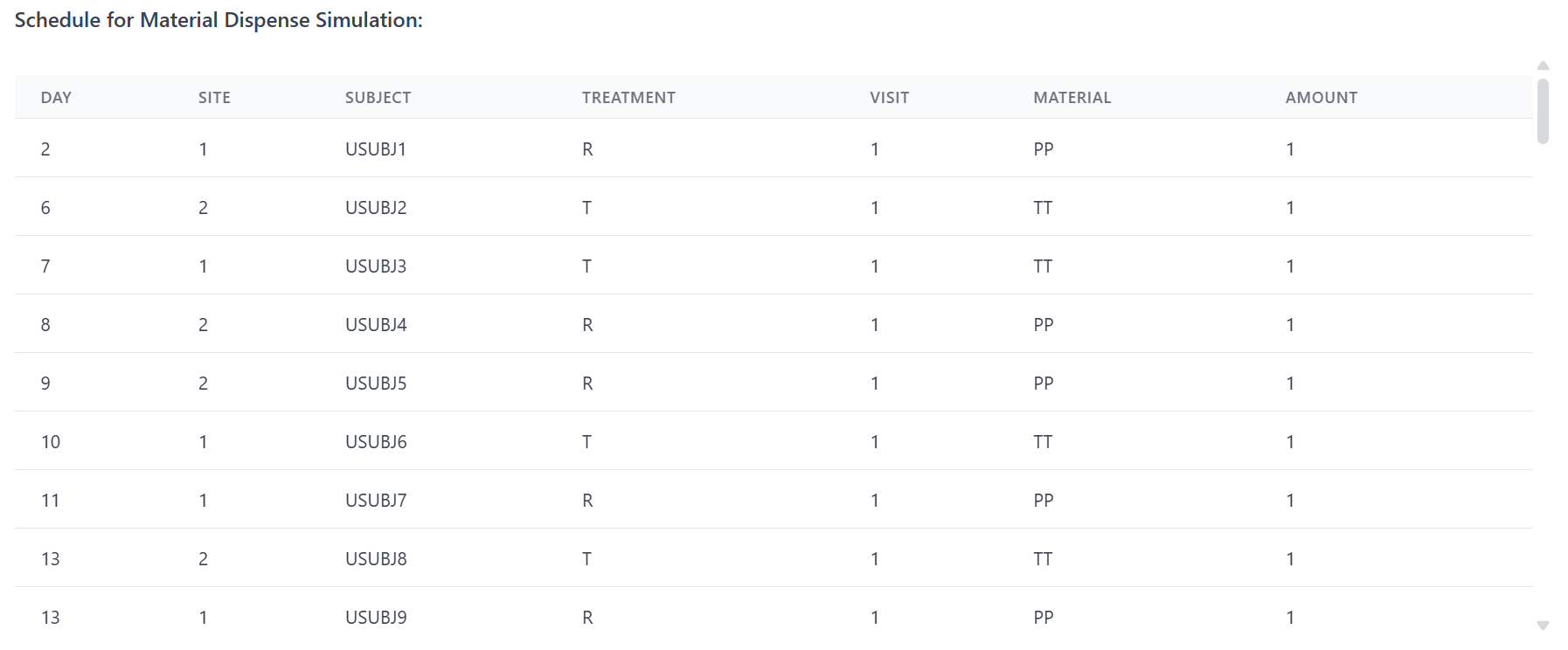Click the USUBJ3 subject cell
Image resolution: width=1568 pixels, height=650 pixels.
tap(376, 266)
